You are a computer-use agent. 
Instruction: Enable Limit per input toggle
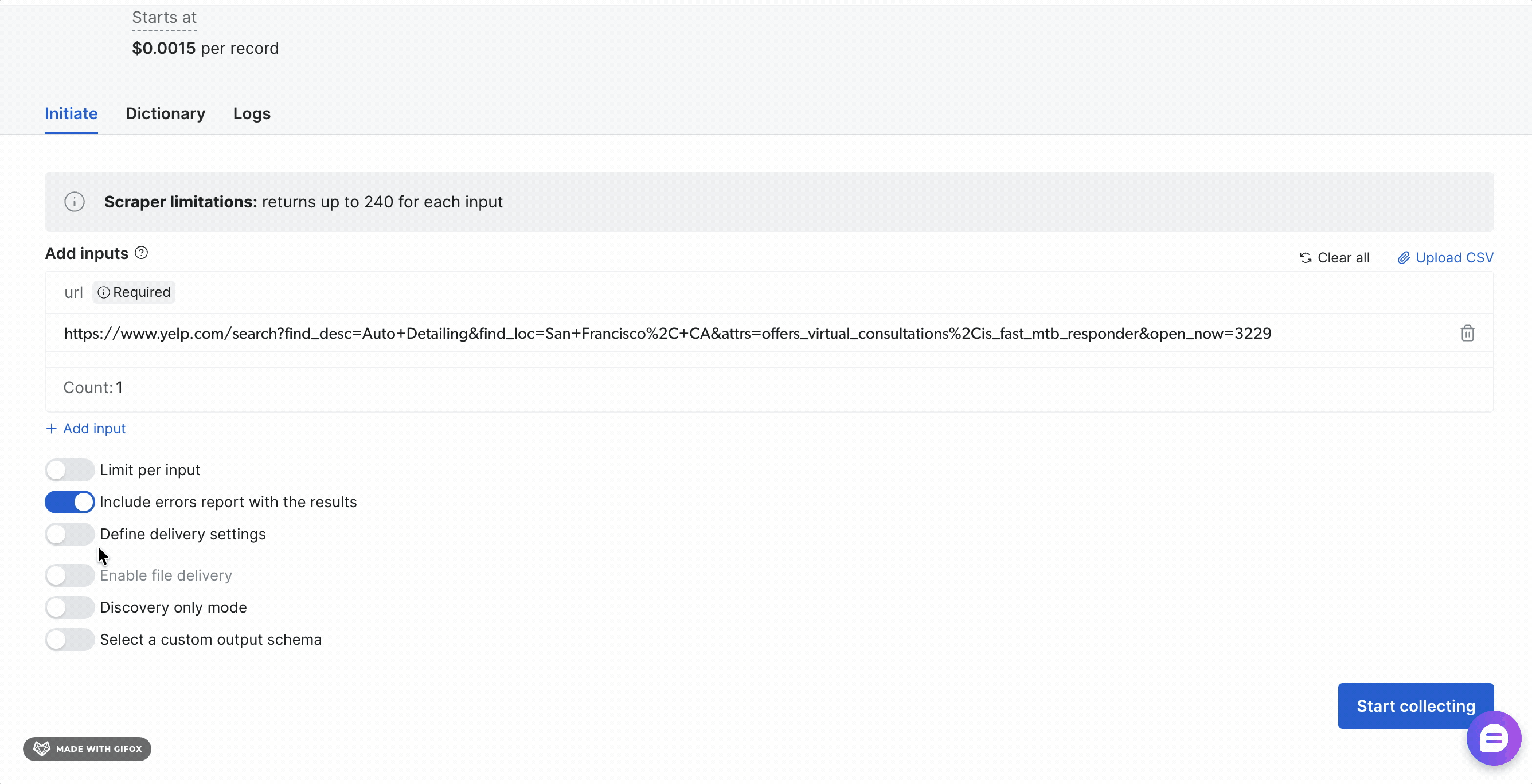(69, 470)
